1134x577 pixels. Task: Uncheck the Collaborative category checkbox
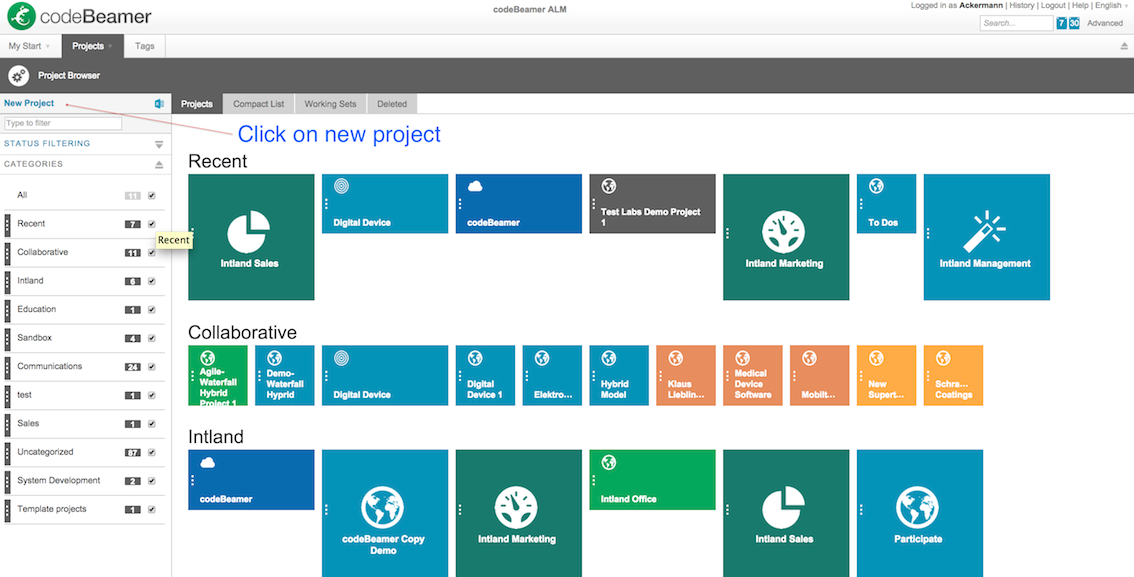pos(152,252)
